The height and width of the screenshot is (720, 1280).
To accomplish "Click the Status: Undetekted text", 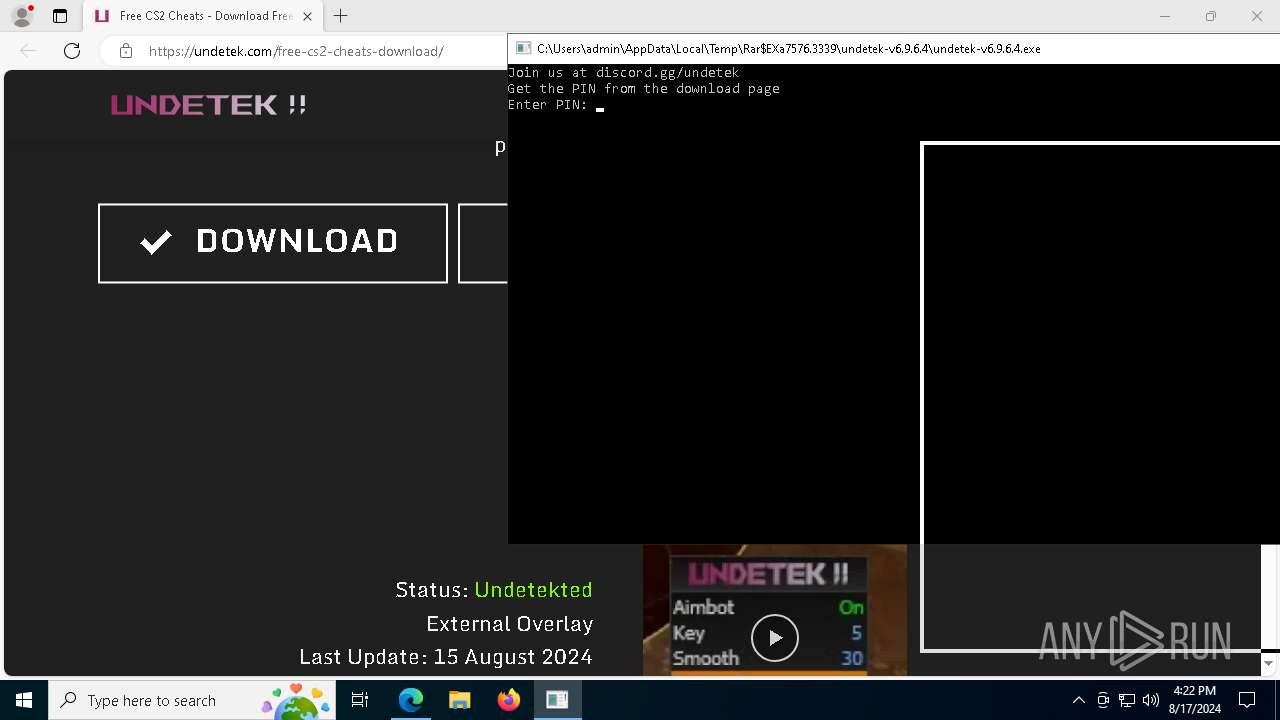I will (494, 590).
